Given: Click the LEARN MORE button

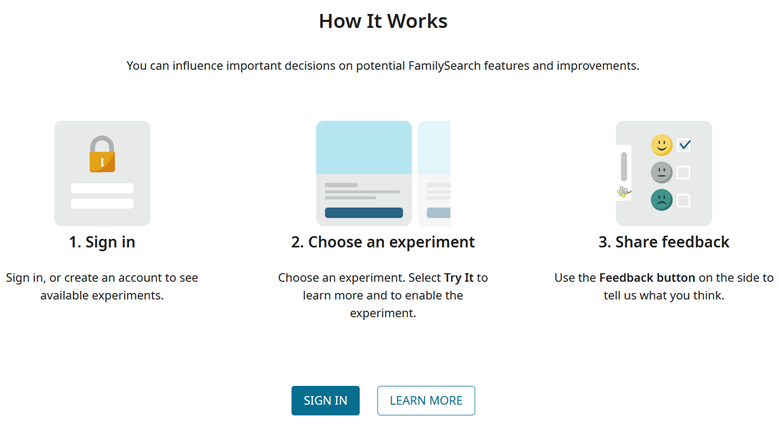Looking at the screenshot, I should [426, 401].
